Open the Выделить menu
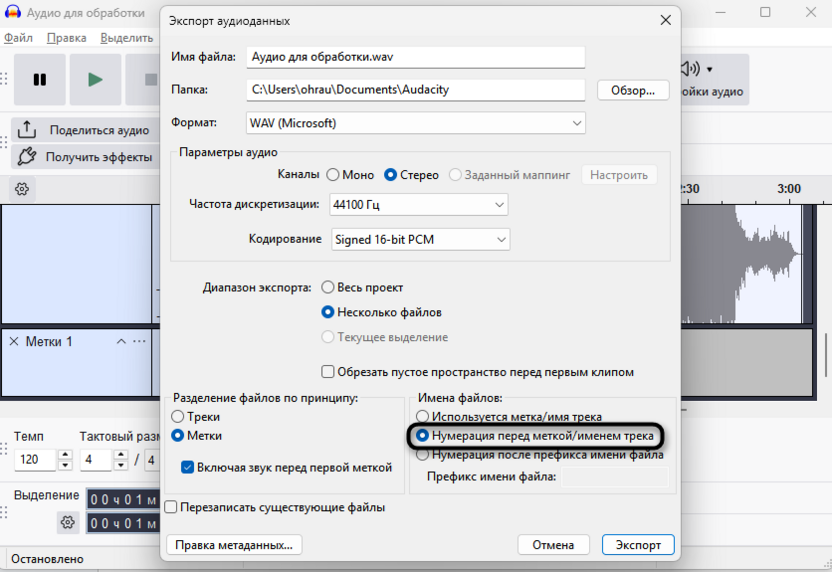This screenshot has height=572, width=832. coord(127,38)
